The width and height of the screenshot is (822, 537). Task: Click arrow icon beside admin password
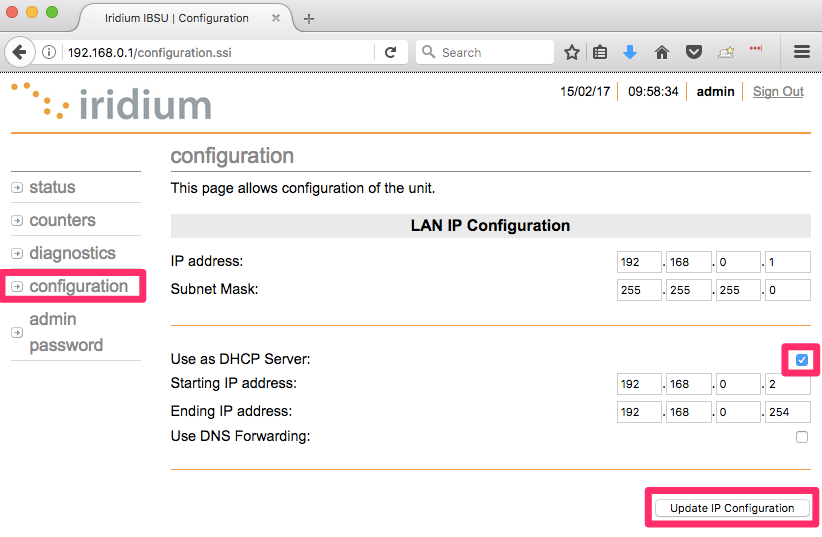[x=17, y=332]
